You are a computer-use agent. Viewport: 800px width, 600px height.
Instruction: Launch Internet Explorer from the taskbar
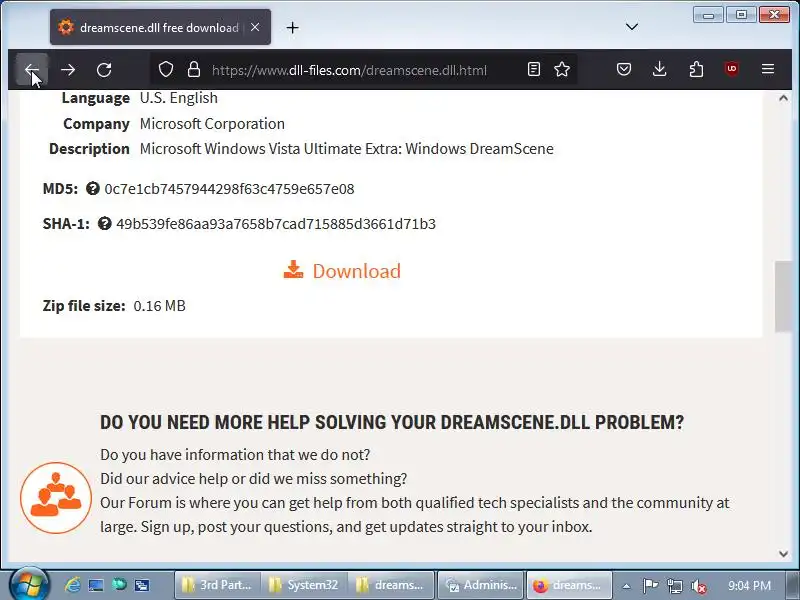point(72,585)
